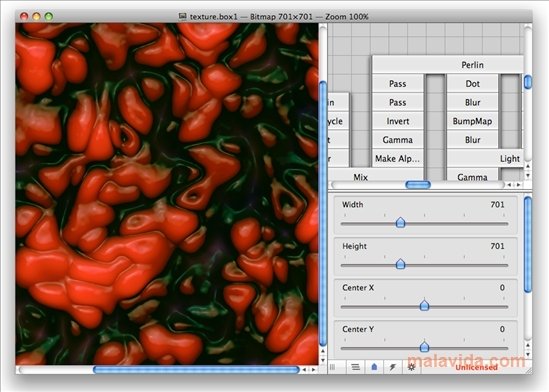Select the Mix node
Viewport: 549px width, 392px height.
point(375,175)
